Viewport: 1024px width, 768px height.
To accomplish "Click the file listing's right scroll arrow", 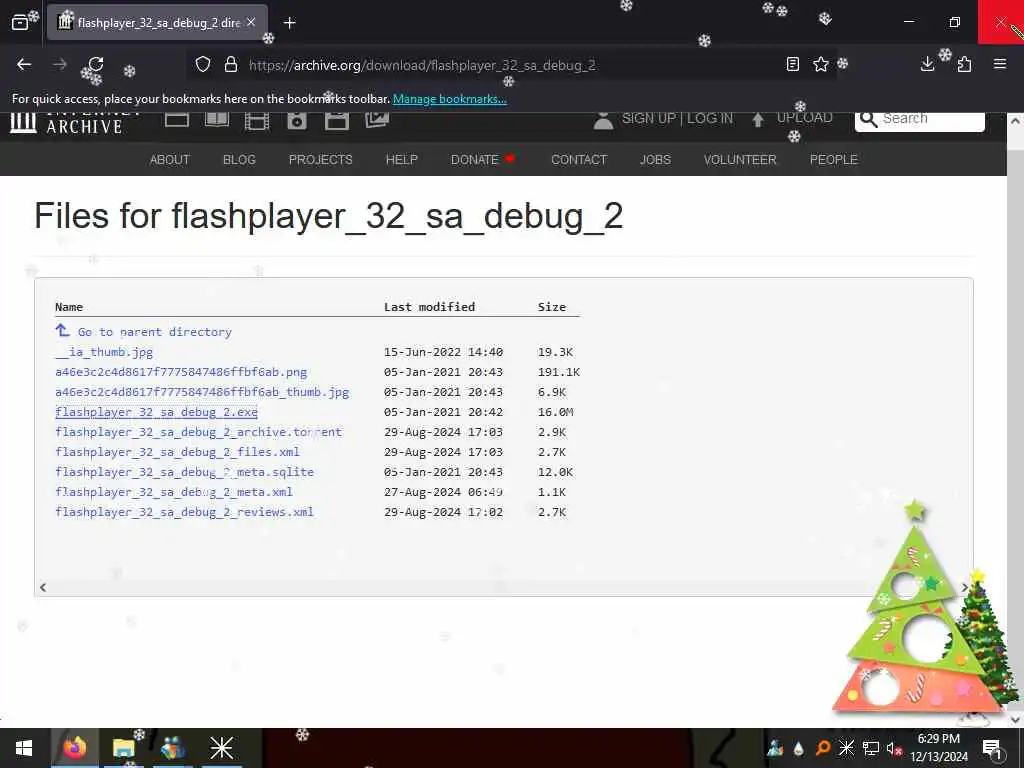I will point(964,587).
